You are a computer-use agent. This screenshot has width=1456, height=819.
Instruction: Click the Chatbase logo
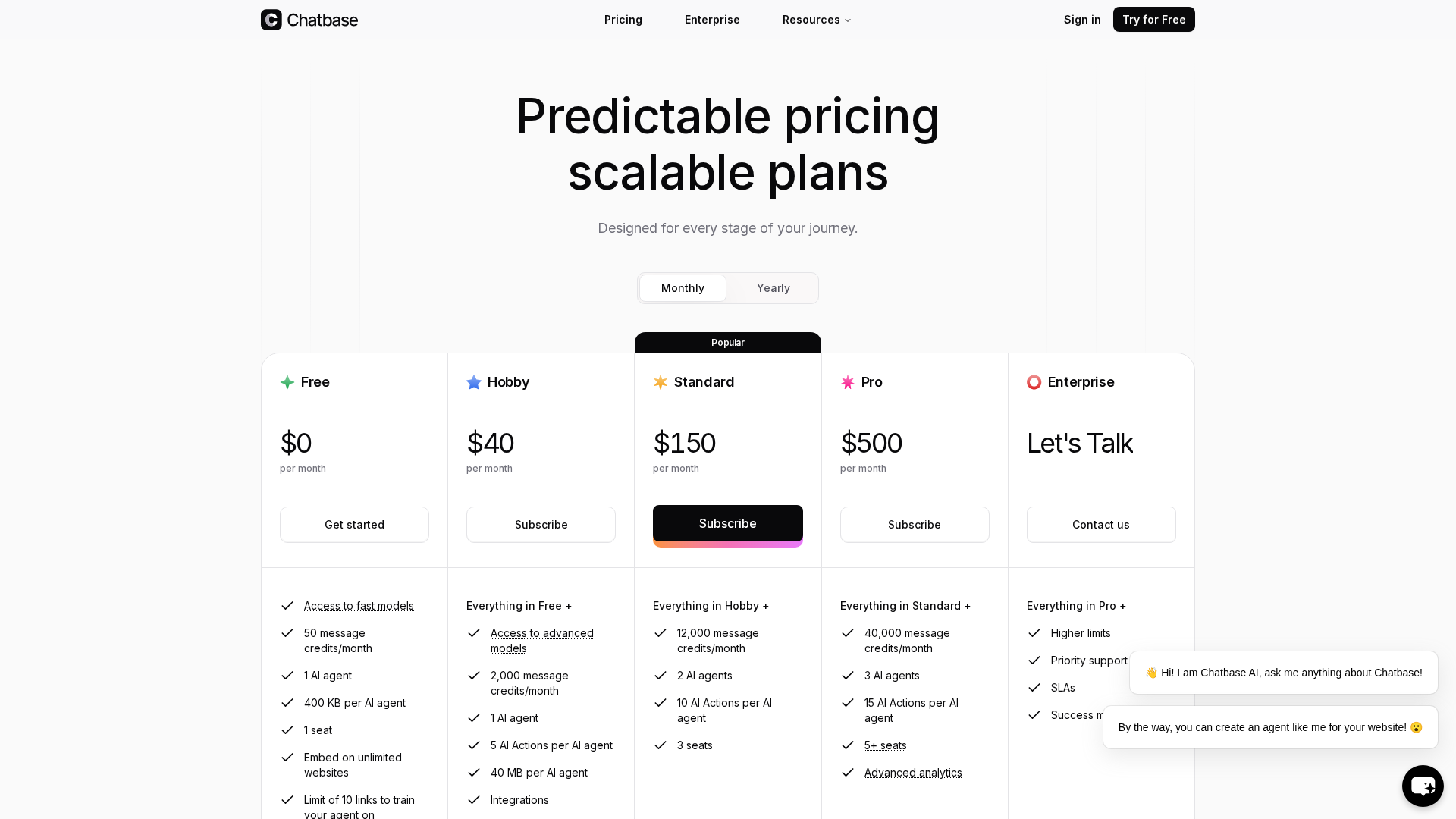pyautogui.click(x=309, y=20)
